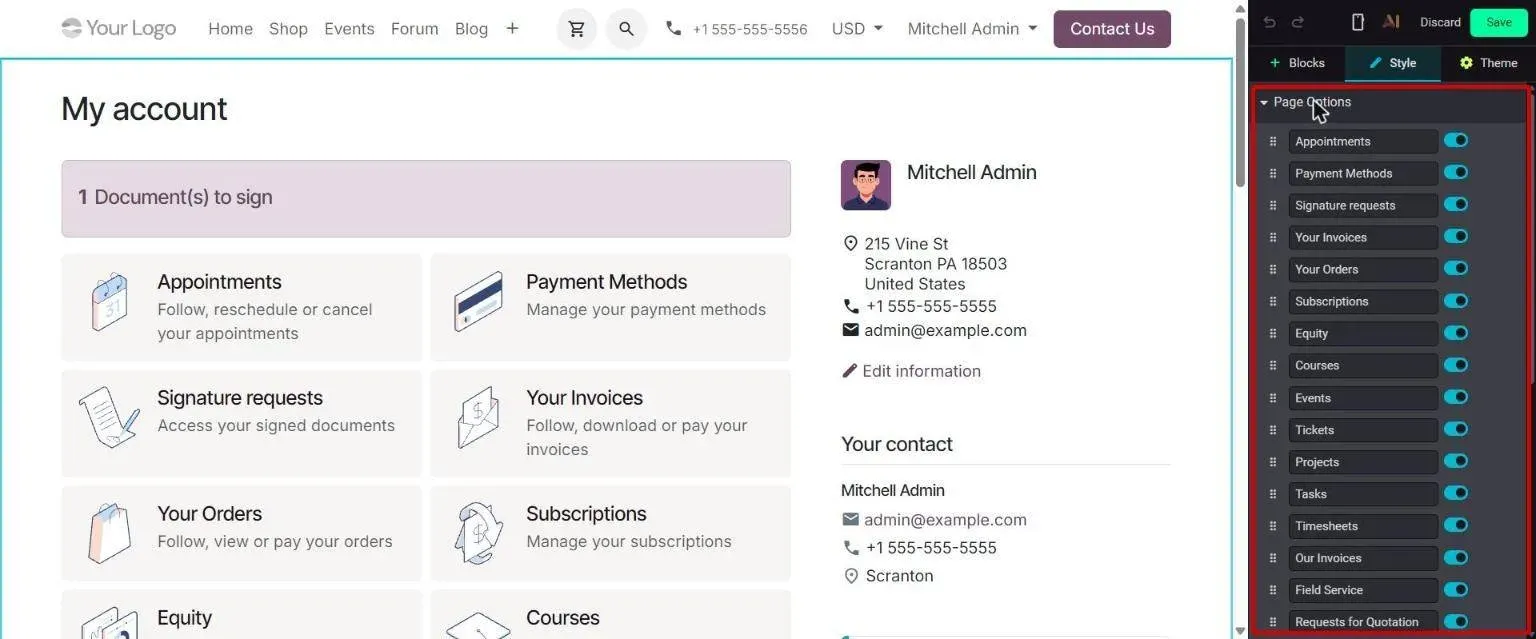Click the Signature requests document icon
The width and height of the screenshot is (1536, 639).
[x=109, y=418]
